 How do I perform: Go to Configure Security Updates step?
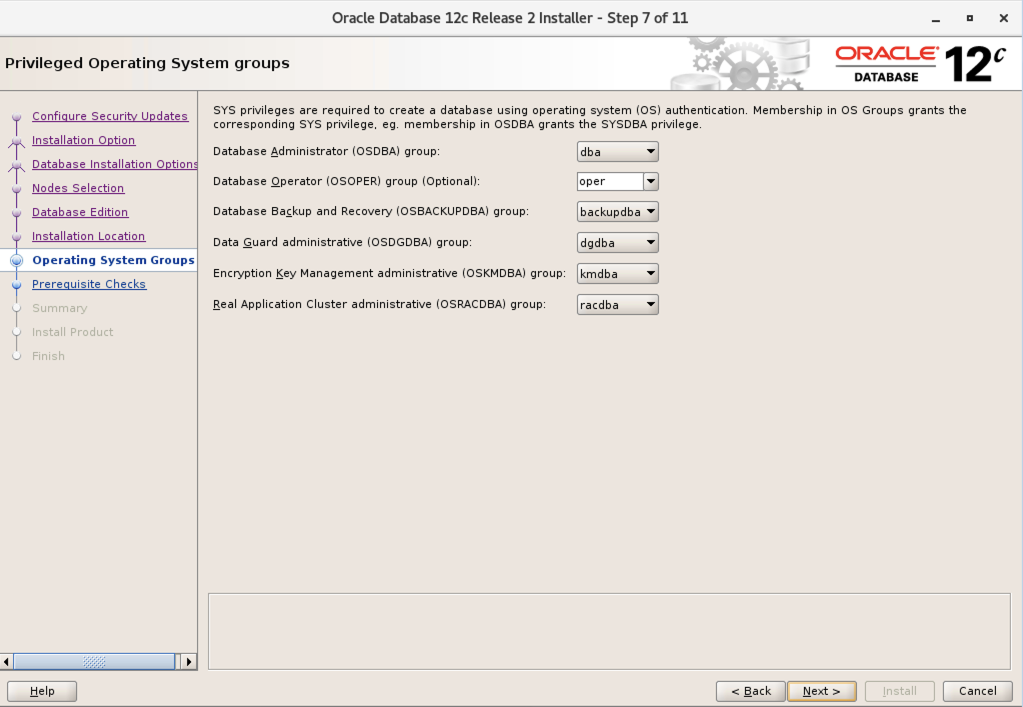[110, 116]
